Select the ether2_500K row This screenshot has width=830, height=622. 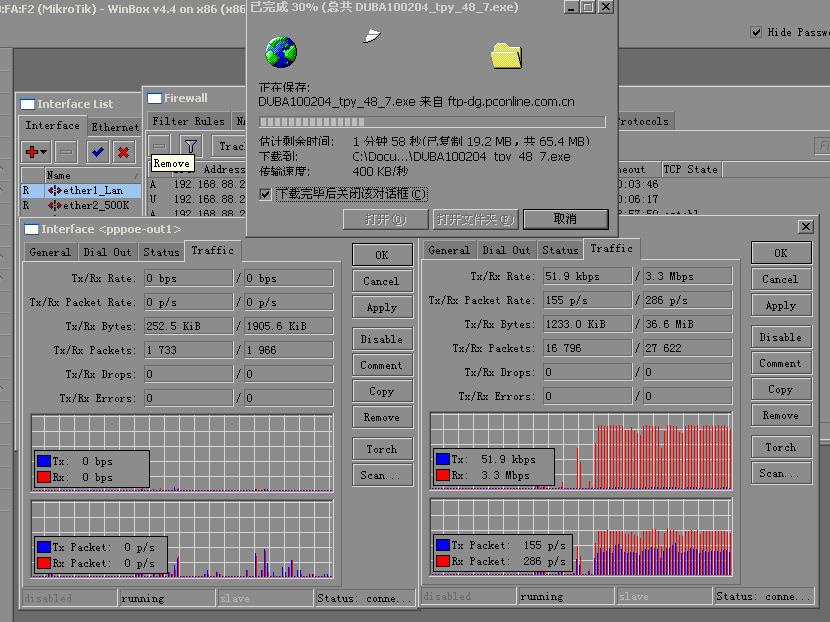pyautogui.click(x=81, y=205)
